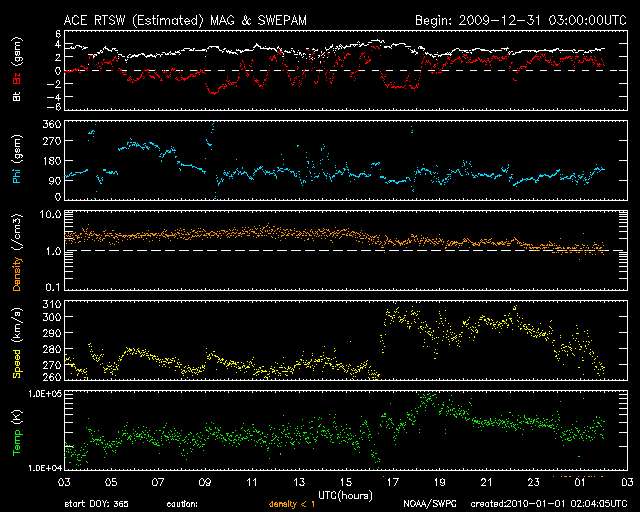640x512 pixels.
Task: Click the green 'Temp (K)' axis label
Action: pyautogui.click(x=17, y=433)
